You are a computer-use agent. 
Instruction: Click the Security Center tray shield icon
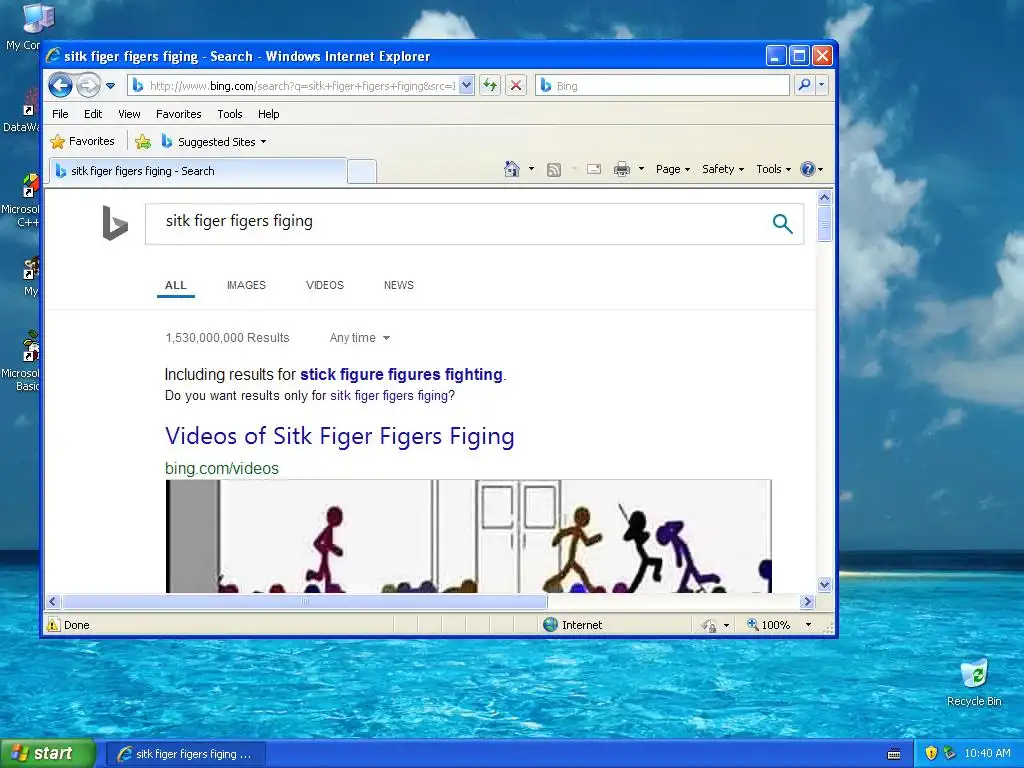click(931, 754)
